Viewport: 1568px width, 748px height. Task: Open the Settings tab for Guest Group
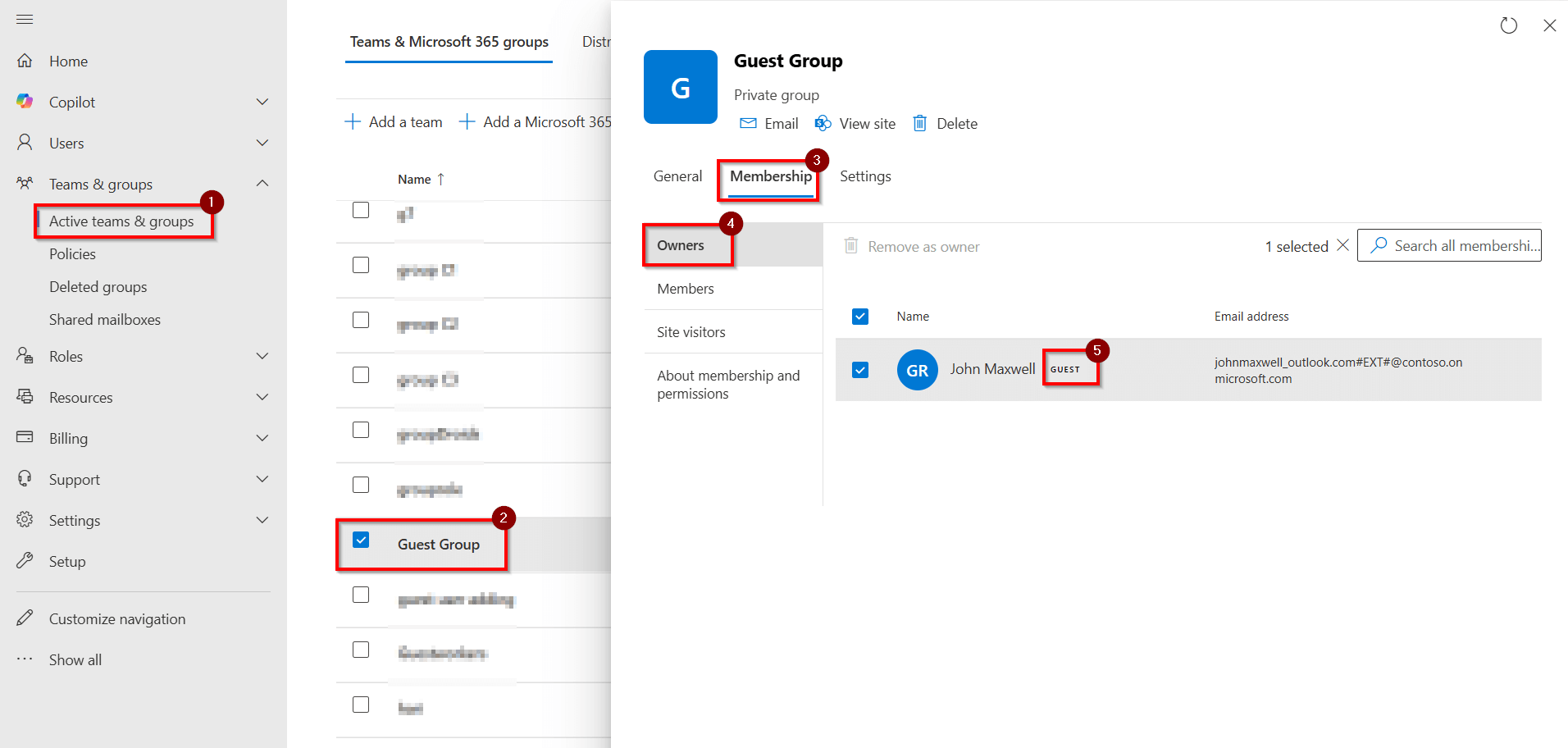click(x=865, y=176)
